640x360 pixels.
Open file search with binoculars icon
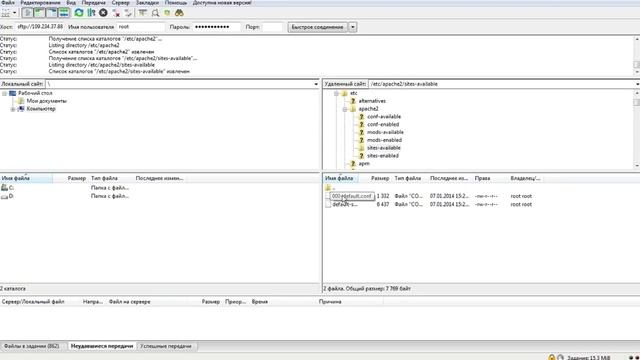tap(179, 13)
